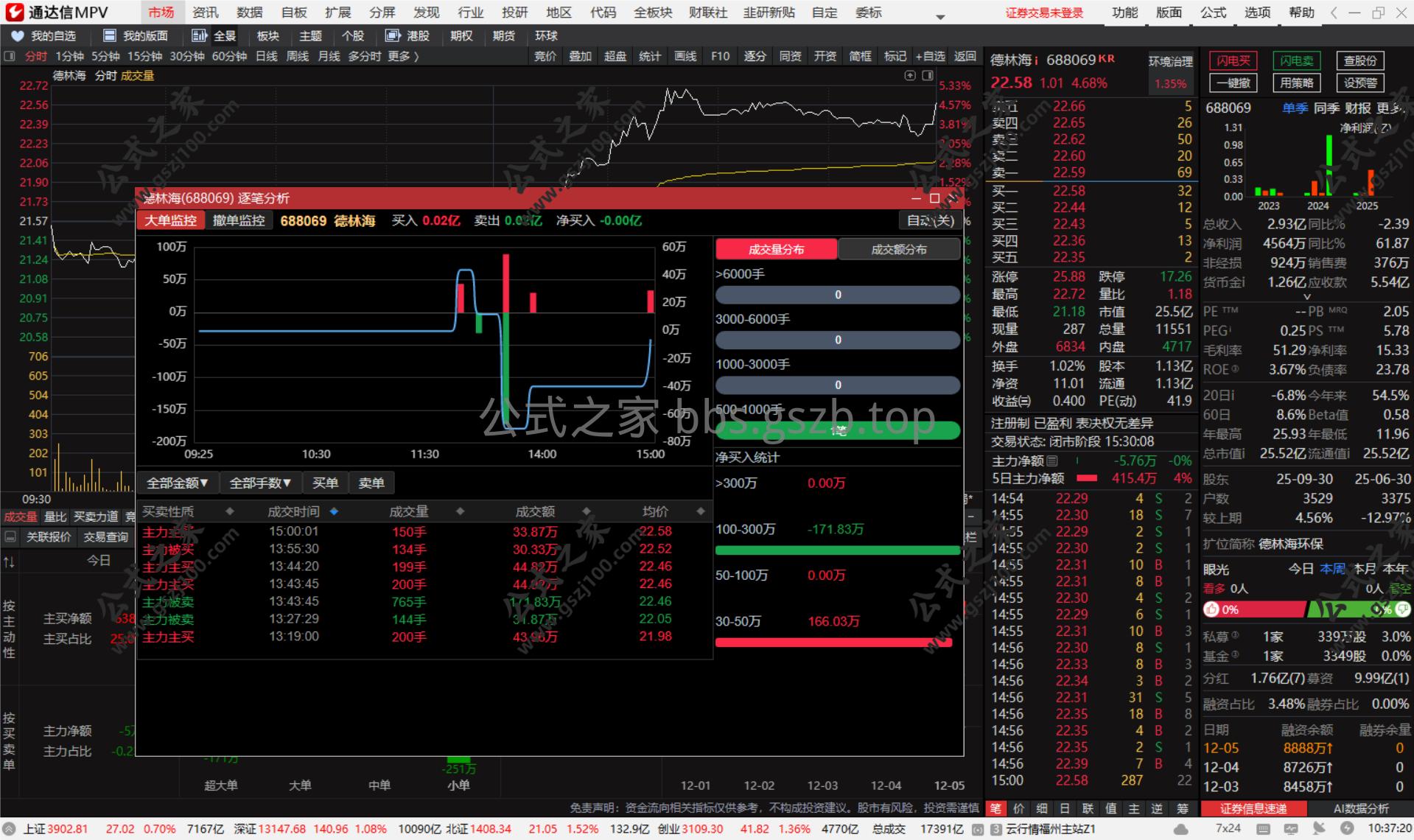The height and width of the screenshot is (840, 1414).
Task: Click the 设预警 button
Action: click(x=1360, y=83)
